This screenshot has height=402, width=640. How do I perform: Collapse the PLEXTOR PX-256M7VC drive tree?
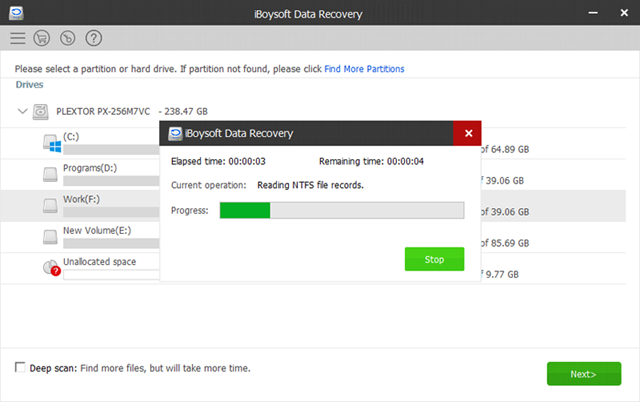pyautogui.click(x=22, y=111)
